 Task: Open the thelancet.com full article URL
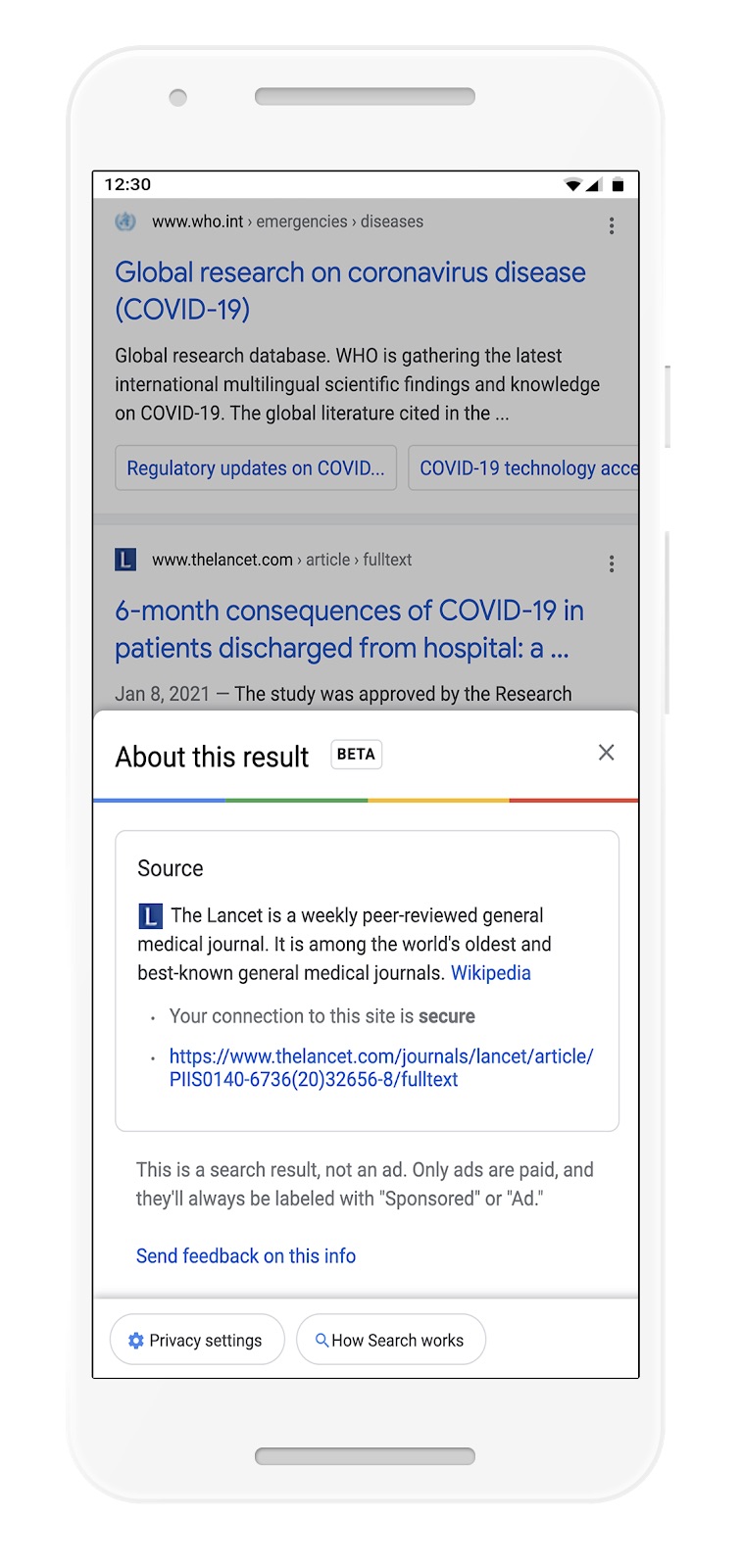click(x=380, y=1067)
